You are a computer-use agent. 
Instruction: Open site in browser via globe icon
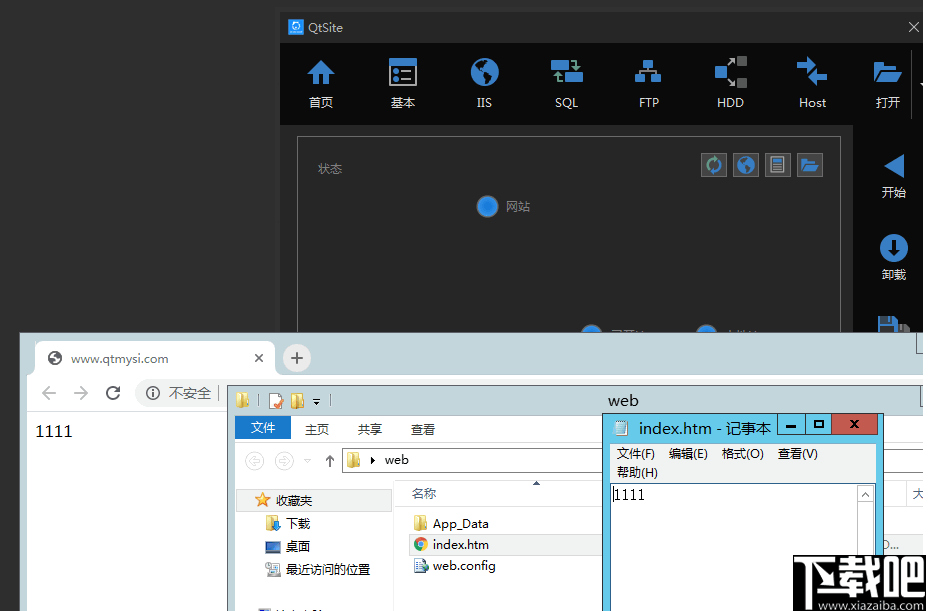(745, 164)
